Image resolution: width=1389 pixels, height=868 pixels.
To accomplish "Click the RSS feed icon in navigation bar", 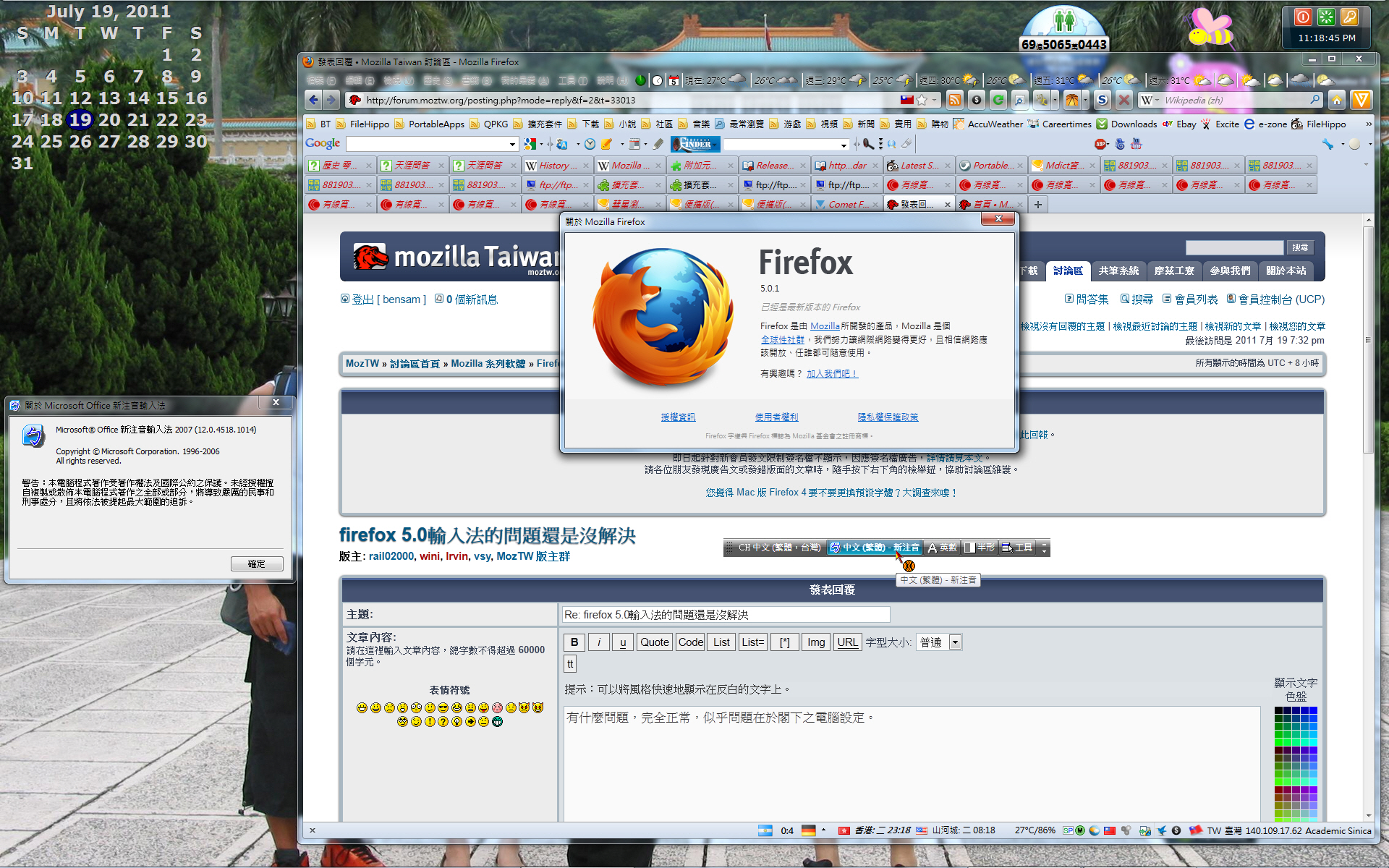I will tap(954, 101).
